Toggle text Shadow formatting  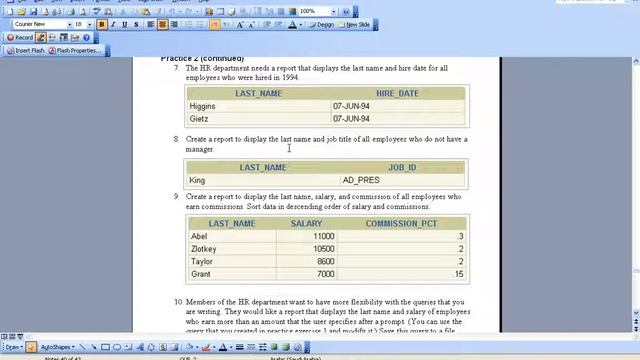pyautogui.click(x=136, y=25)
